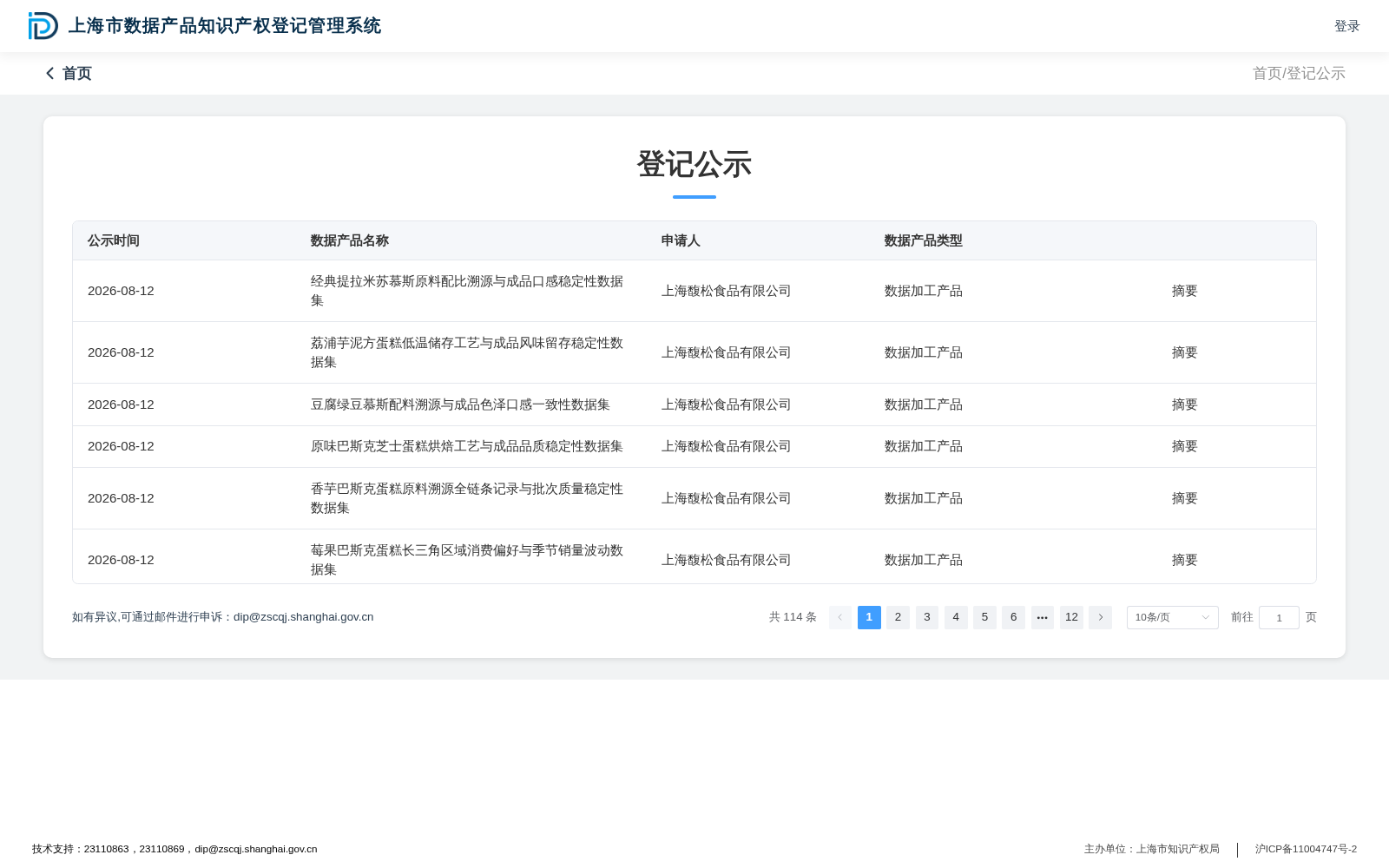
Task: Click the 共 114 条 total count text
Action: [x=793, y=617]
